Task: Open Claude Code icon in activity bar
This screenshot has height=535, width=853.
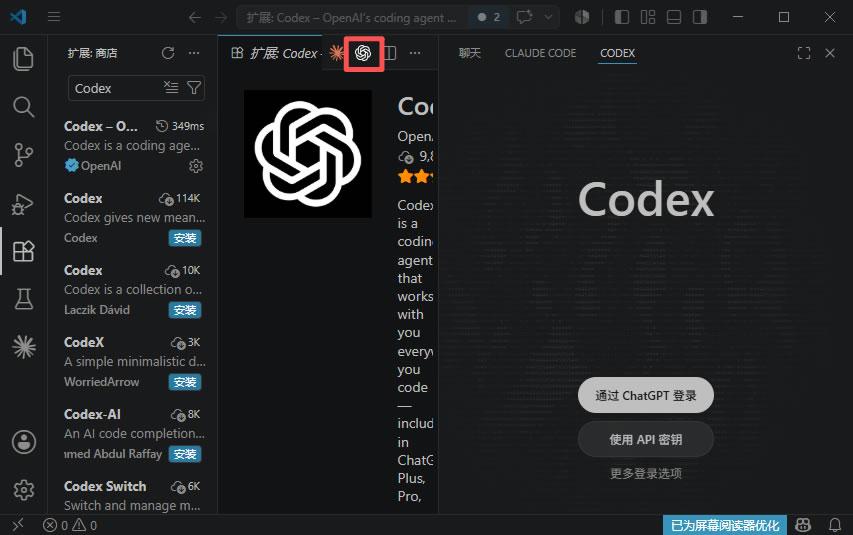Action: [24, 347]
